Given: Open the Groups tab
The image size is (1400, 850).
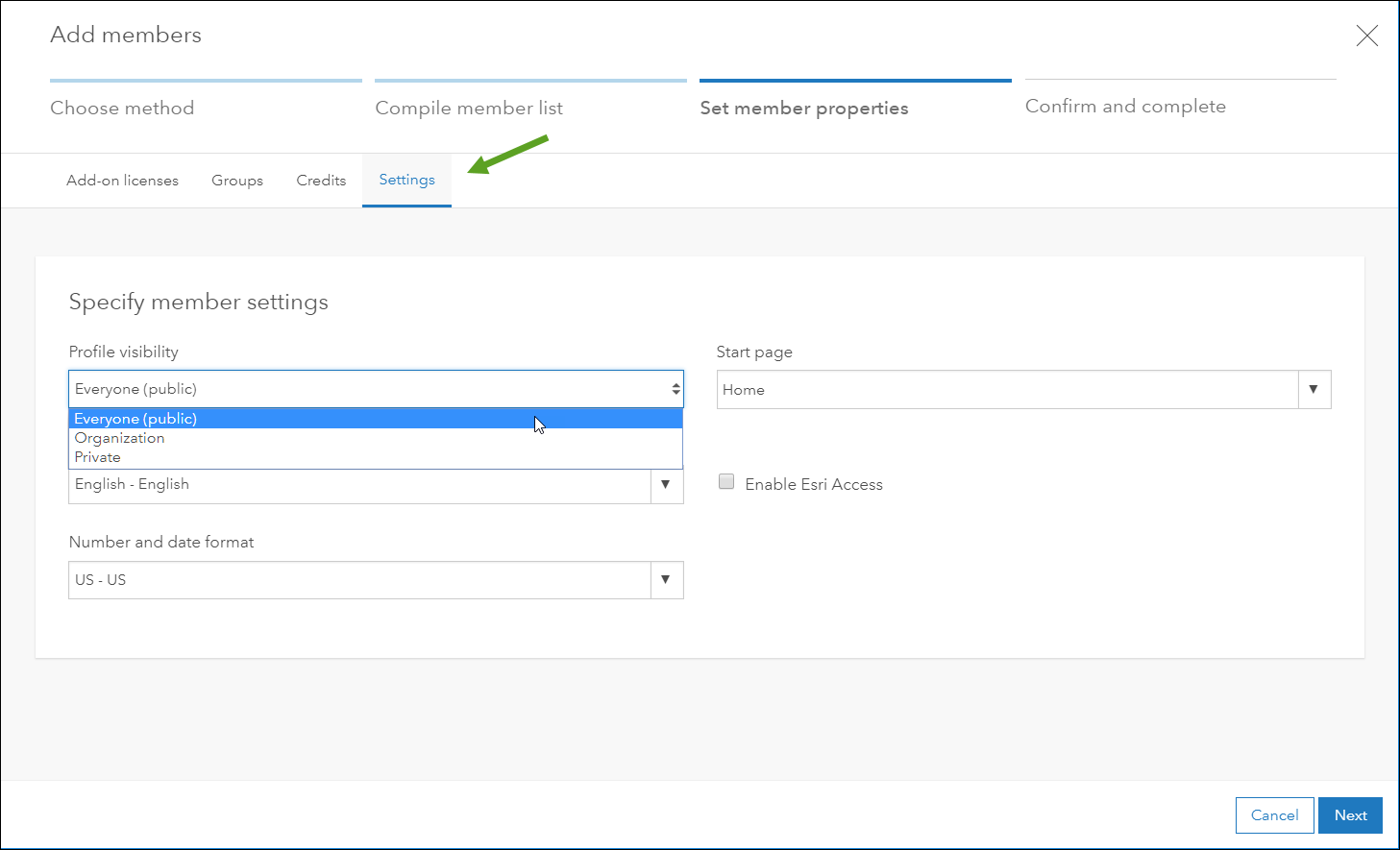Looking at the screenshot, I should pos(237,181).
